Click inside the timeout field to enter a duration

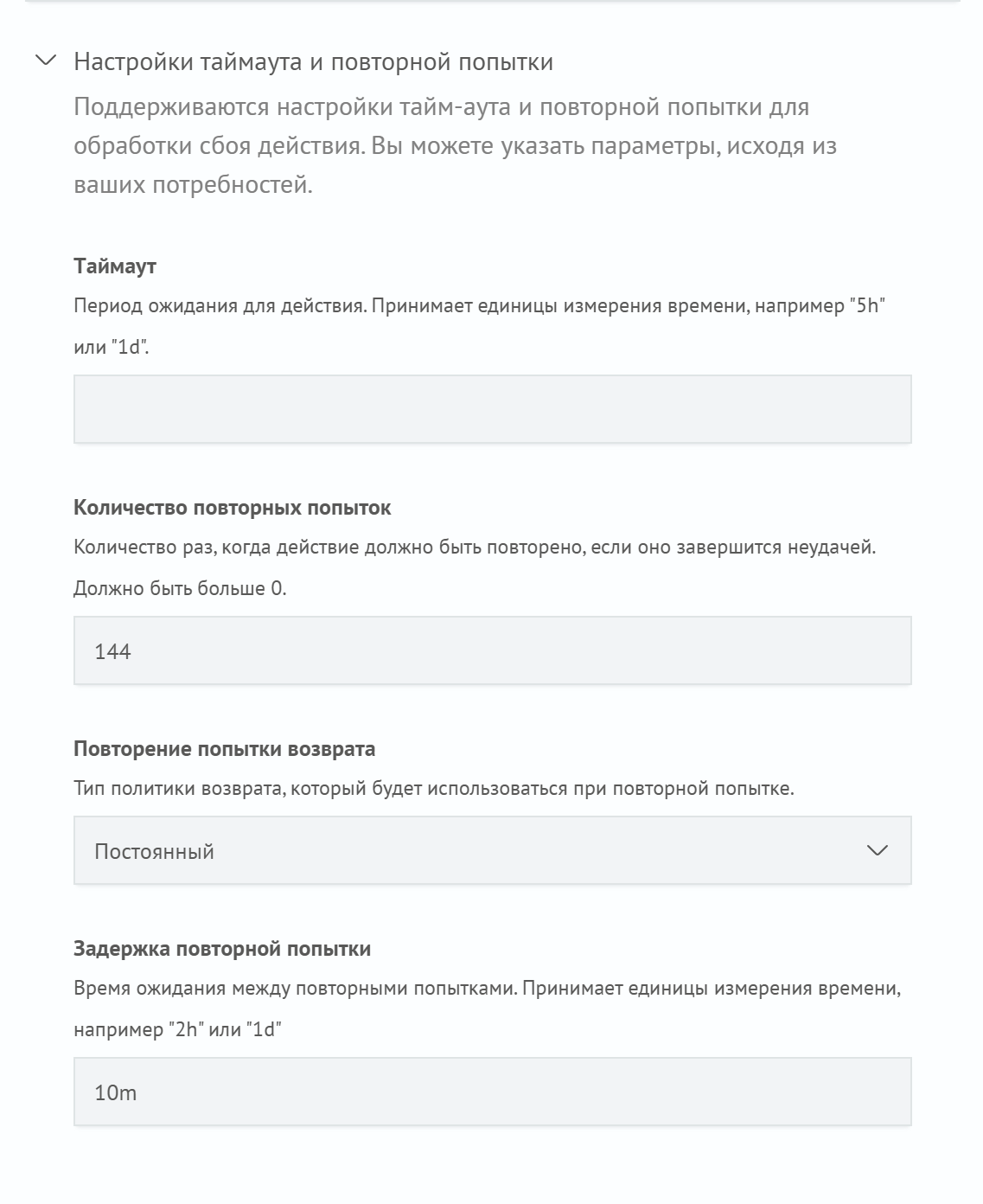pyautogui.click(x=493, y=409)
